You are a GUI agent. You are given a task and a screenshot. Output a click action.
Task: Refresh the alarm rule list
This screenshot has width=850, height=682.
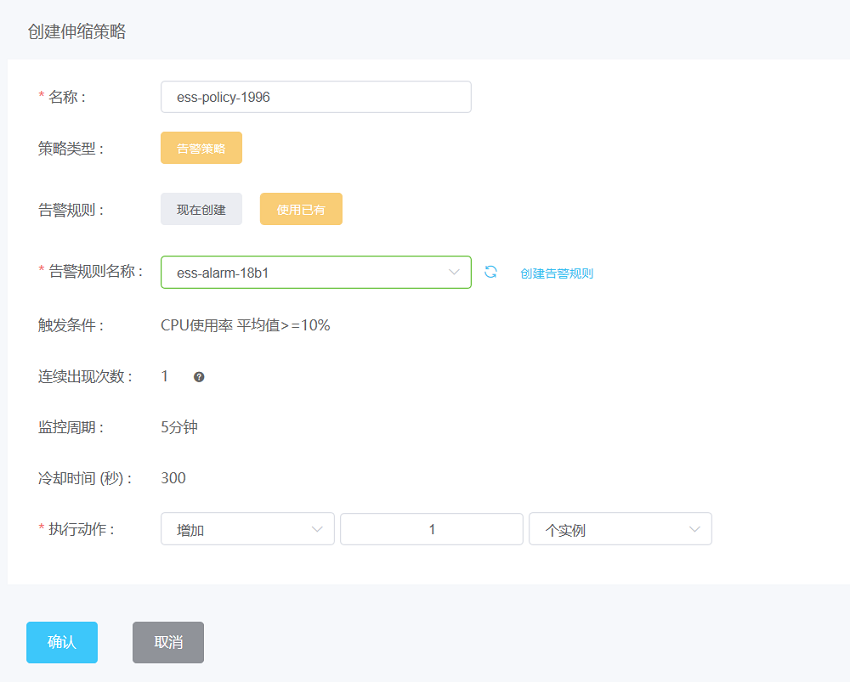[x=491, y=272]
